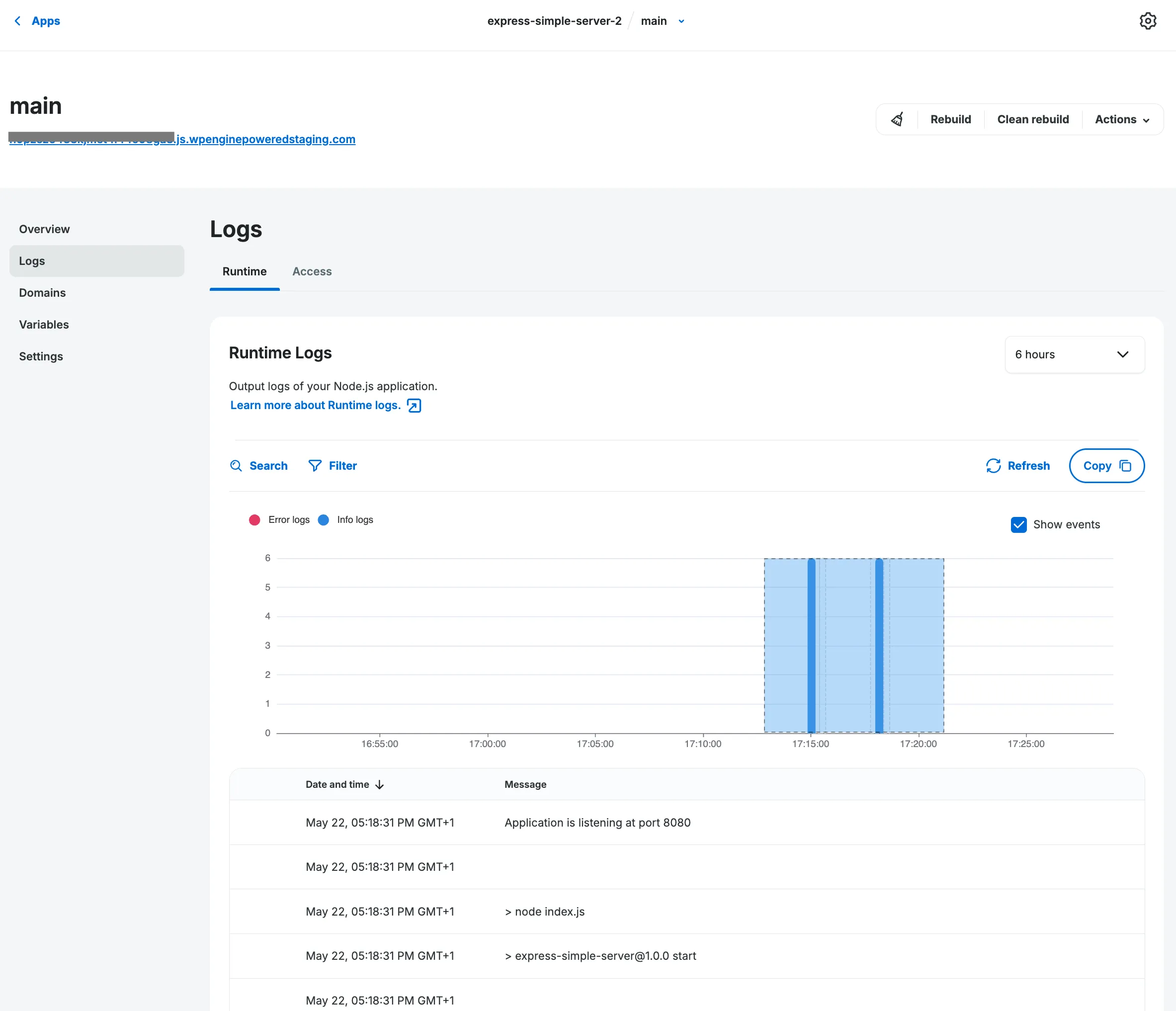Click the broom clear-cache icon
1176x1011 pixels.
click(897, 119)
